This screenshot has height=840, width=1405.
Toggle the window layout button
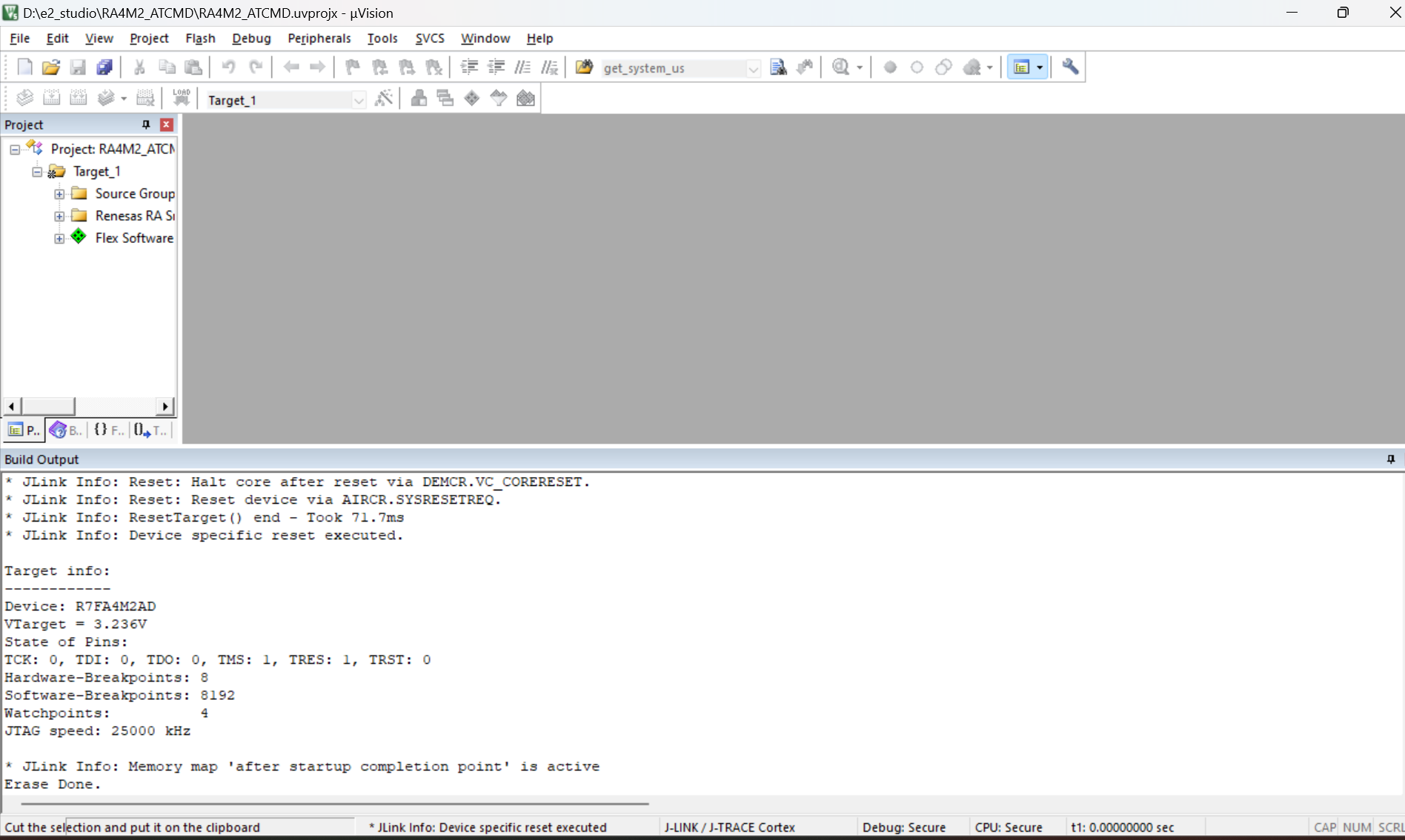[x=1027, y=67]
